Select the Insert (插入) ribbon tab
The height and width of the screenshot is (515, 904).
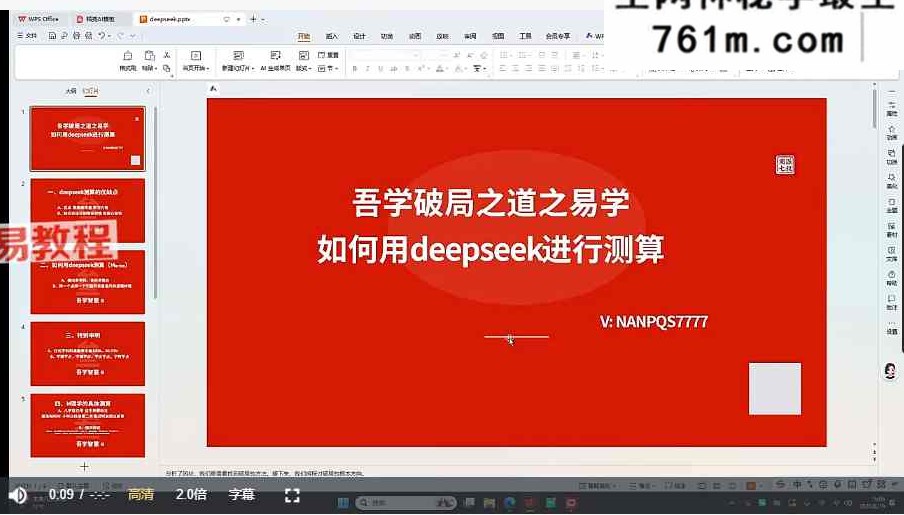[x=332, y=36]
